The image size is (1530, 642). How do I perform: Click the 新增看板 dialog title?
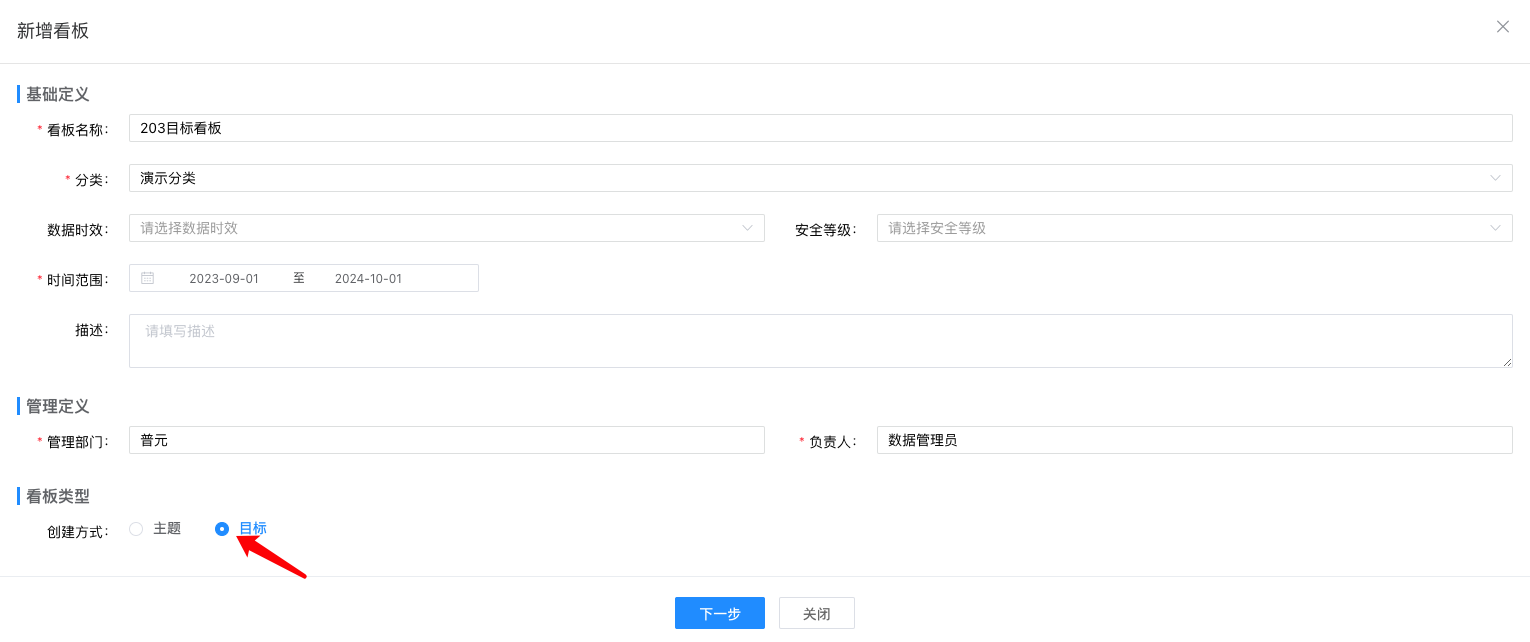(53, 31)
